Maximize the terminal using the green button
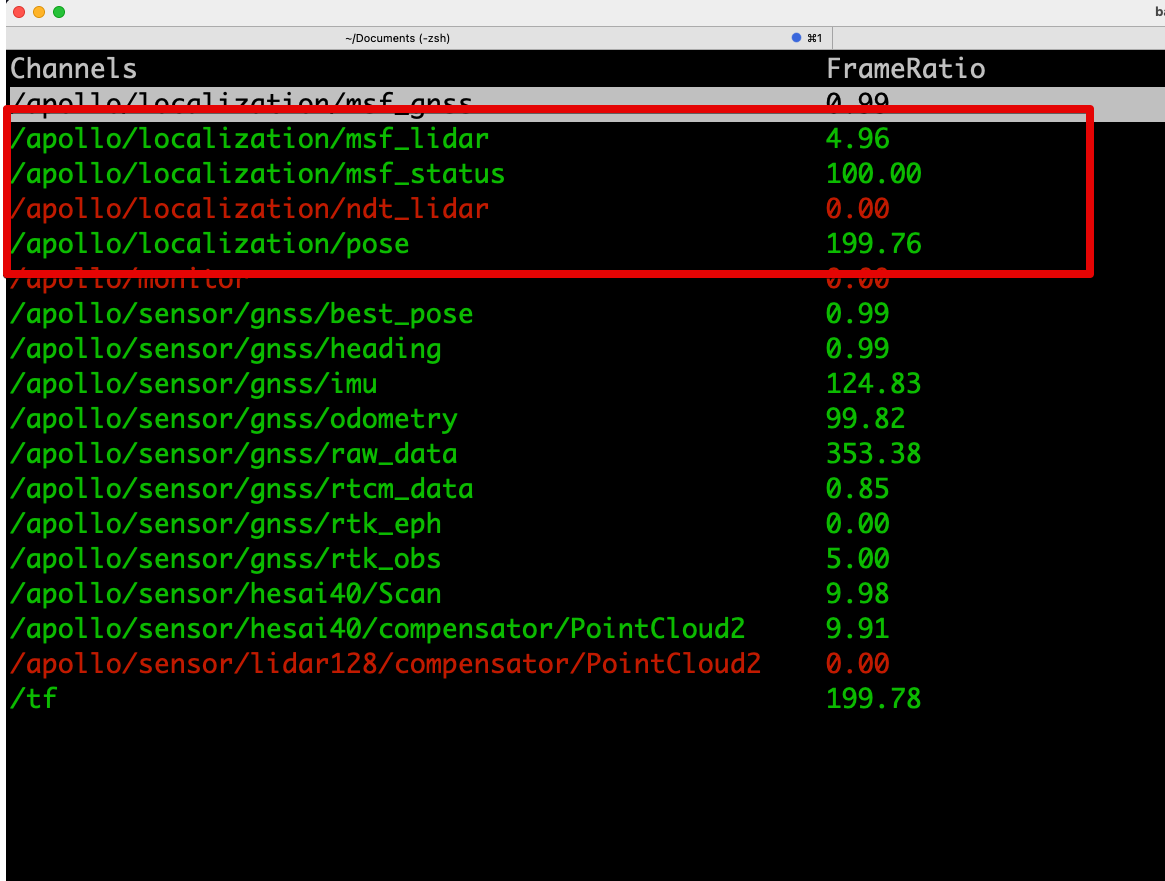 (59, 12)
